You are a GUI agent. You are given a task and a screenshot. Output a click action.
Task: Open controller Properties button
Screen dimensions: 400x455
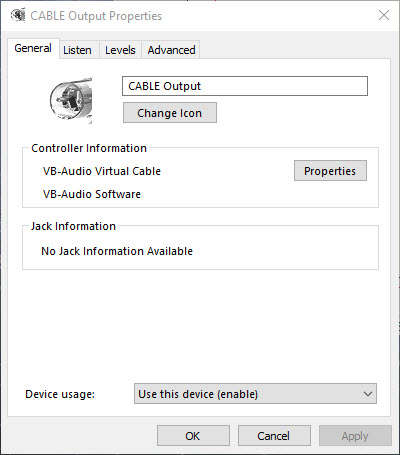330,171
